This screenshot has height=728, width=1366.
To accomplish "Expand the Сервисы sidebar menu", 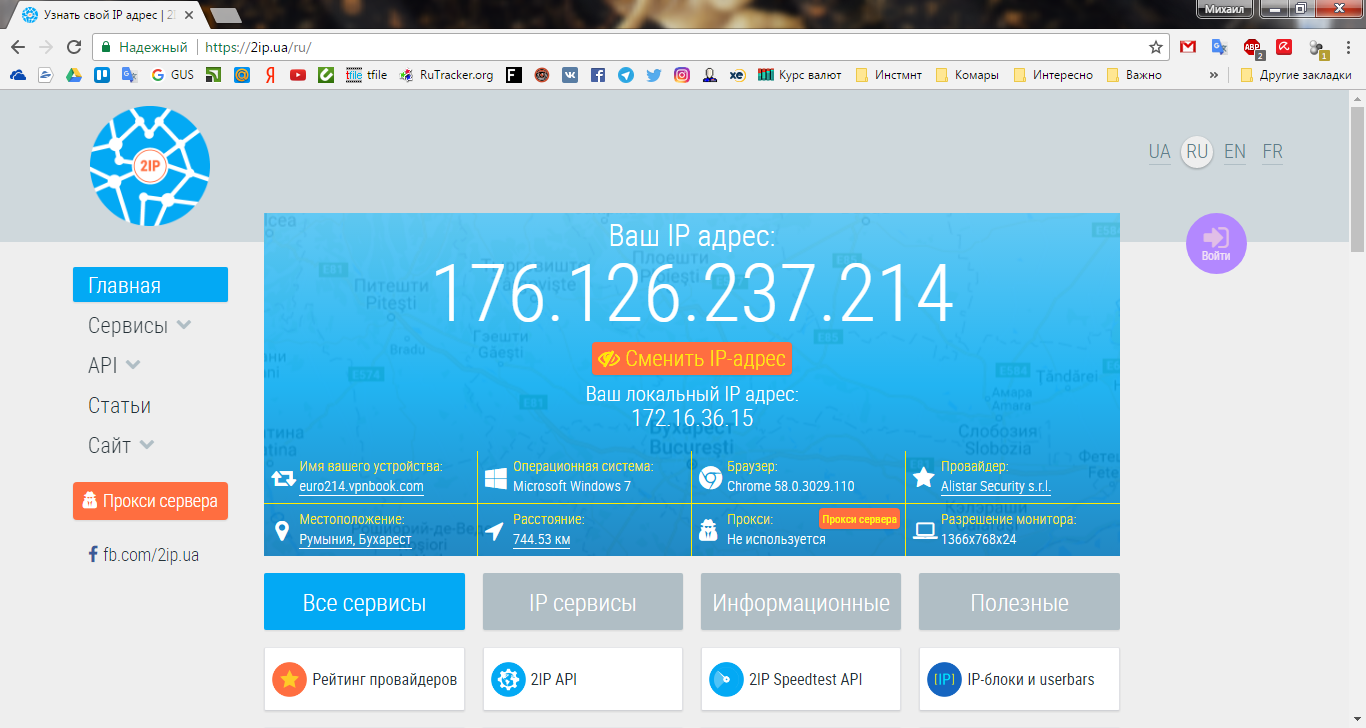I will (x=139, y=325).
